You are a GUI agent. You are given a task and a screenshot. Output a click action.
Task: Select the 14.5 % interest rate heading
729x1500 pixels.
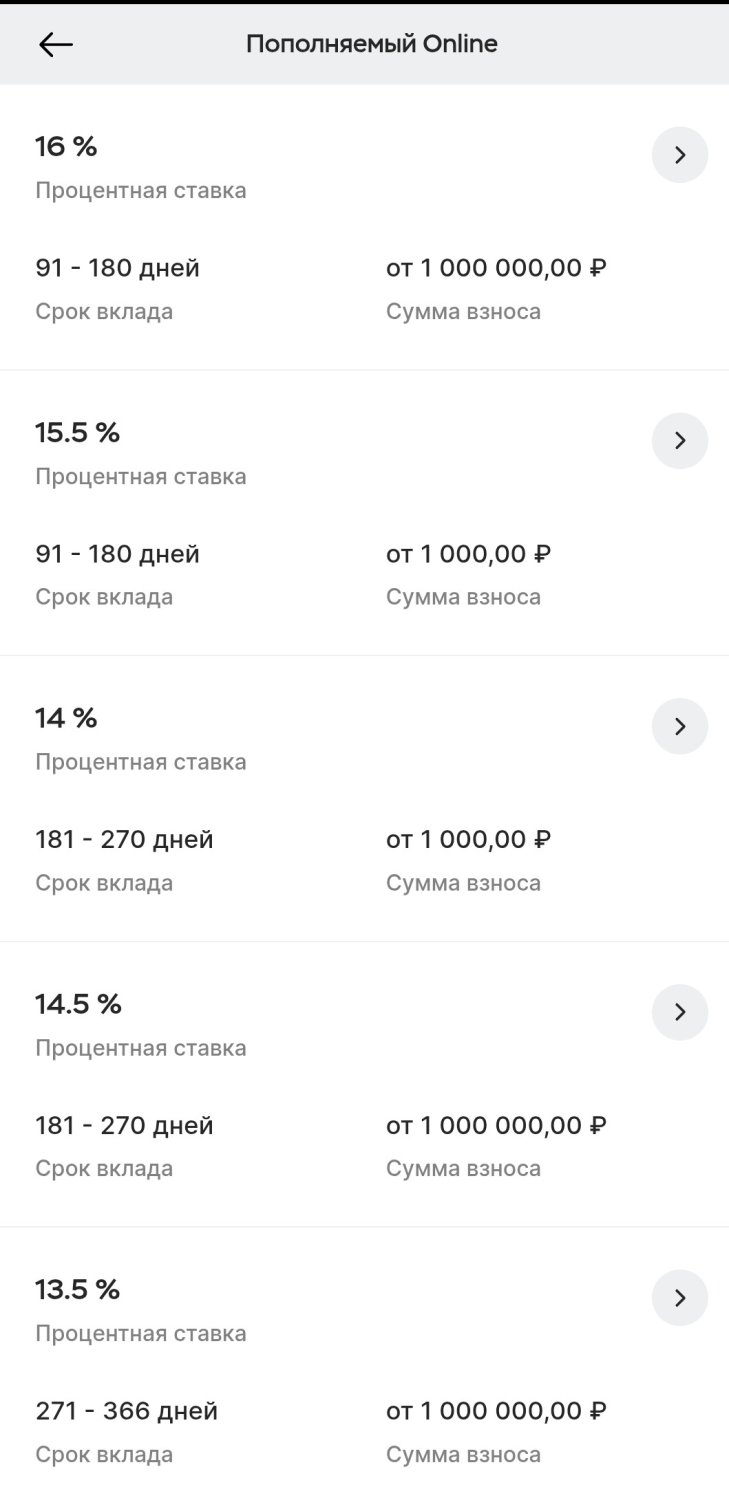click(78, 1004)
